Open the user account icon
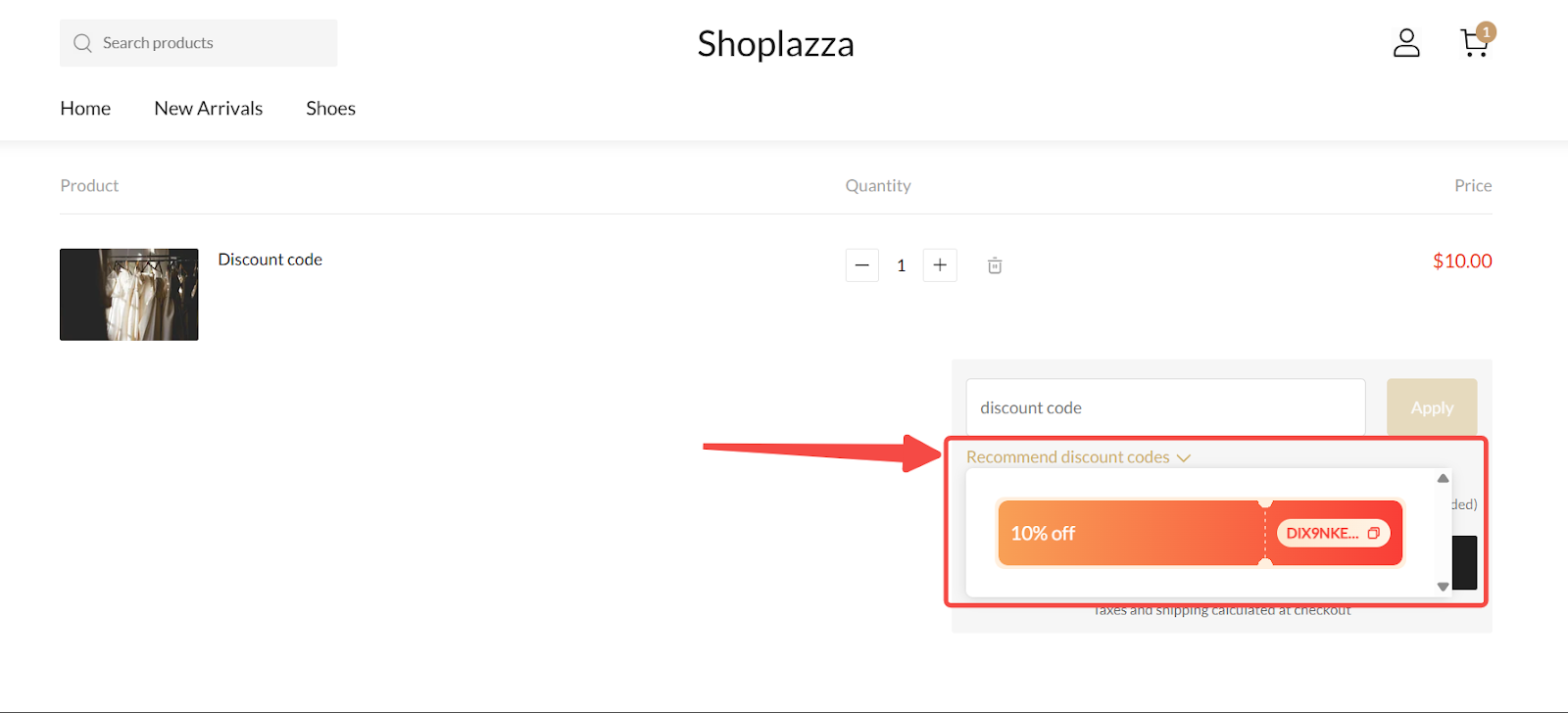The height and width of the screenshot is (713, 1568). coord(1406,43)
